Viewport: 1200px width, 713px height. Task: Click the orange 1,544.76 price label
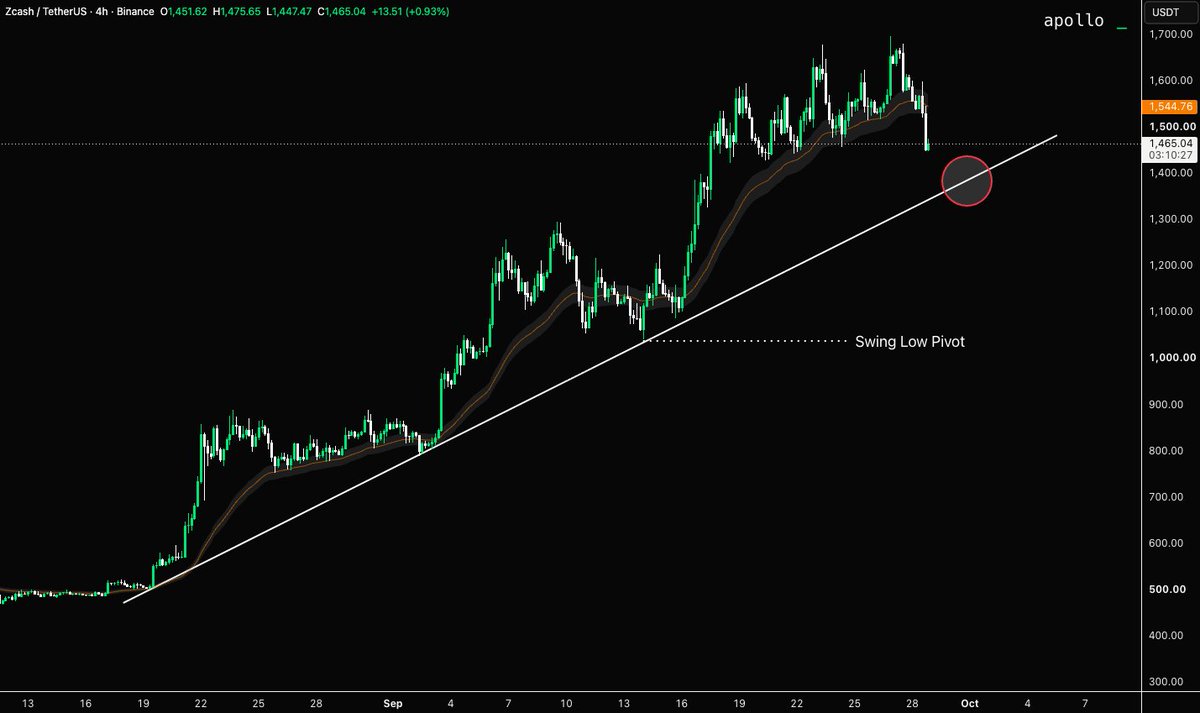[1169, 106]
